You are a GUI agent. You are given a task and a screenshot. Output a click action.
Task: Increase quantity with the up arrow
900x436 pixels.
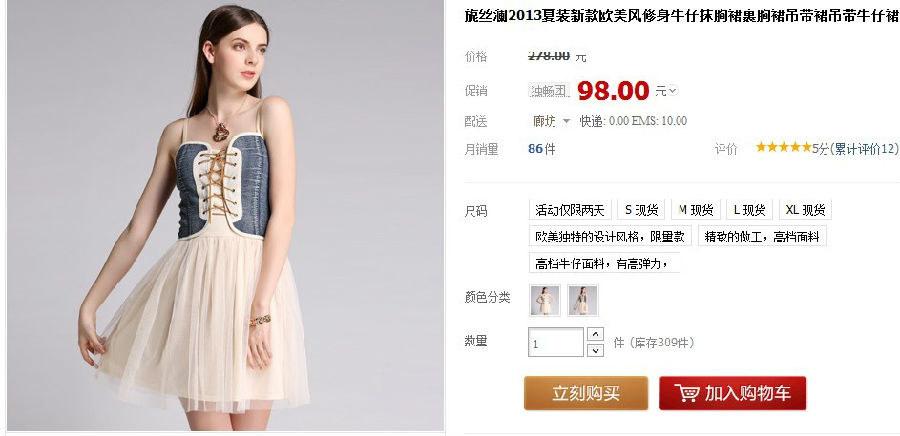596,334
